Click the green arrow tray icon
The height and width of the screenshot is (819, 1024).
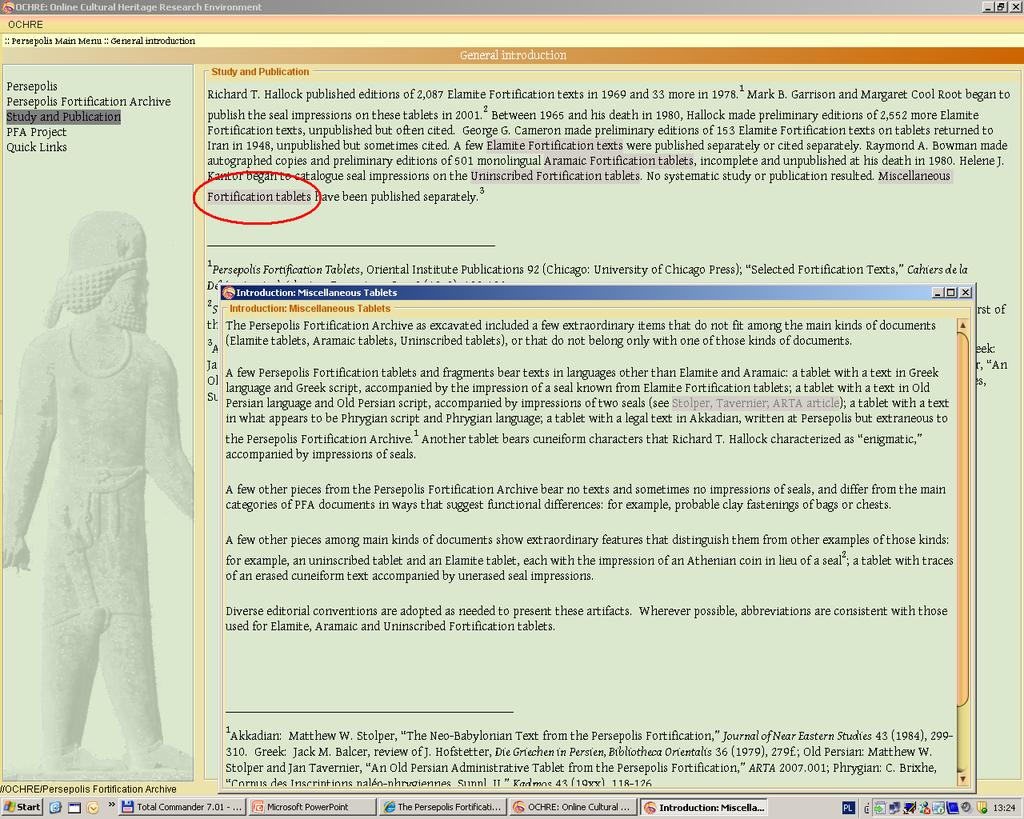point(880,808)
